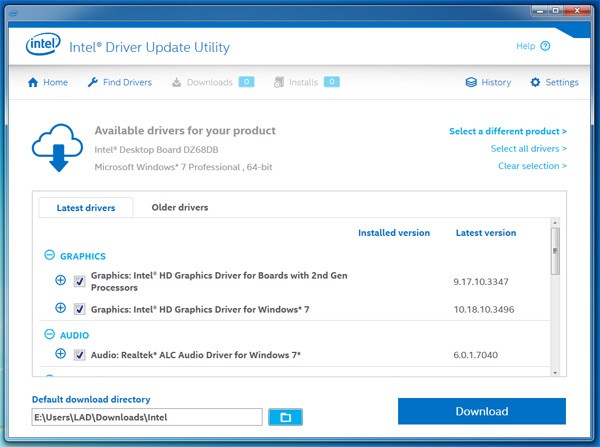This screenshot has width=600, height=447.
Task: Click Select a different product link
Action: point(508,131)
